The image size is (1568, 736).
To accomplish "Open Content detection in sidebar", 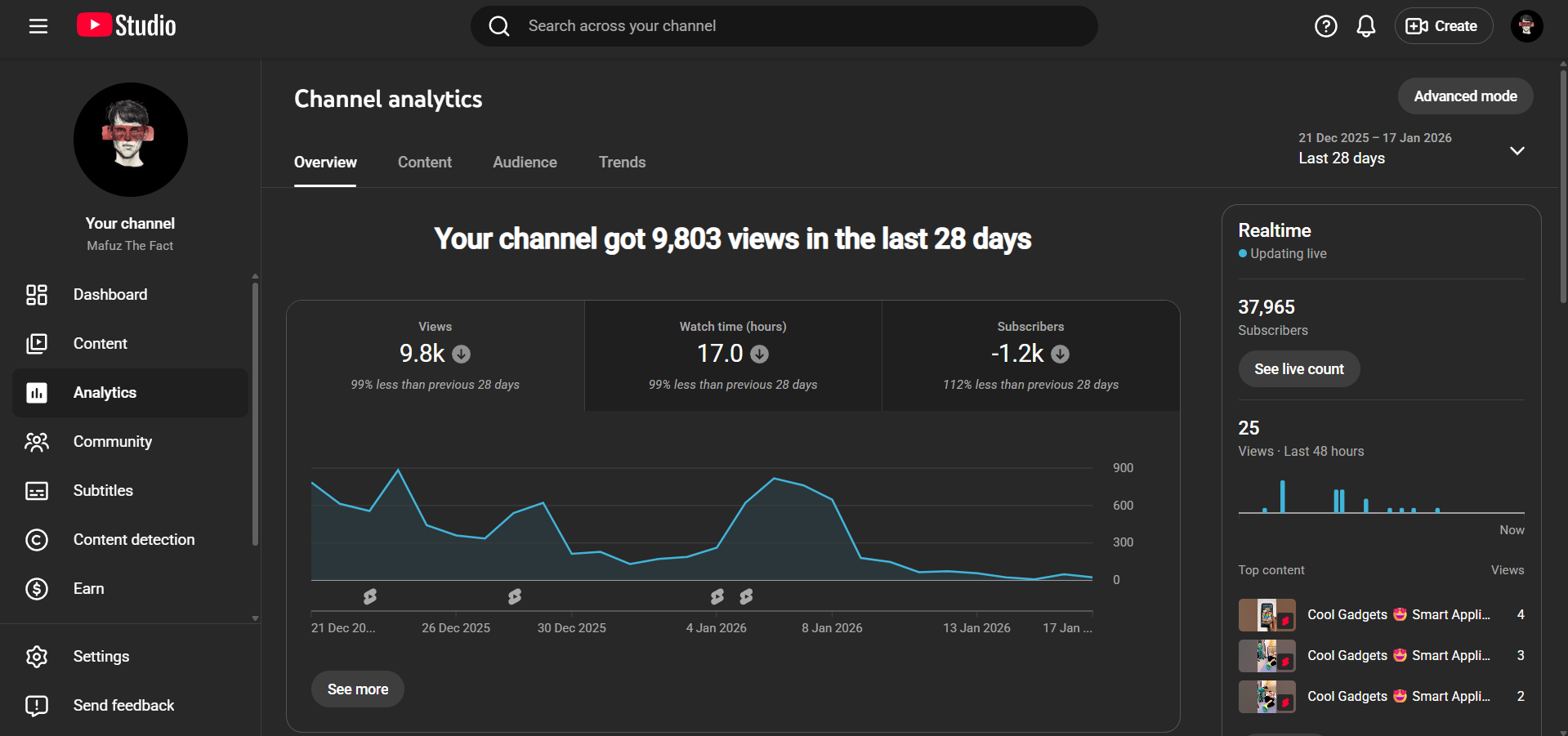I will click(x=134, y=540).
